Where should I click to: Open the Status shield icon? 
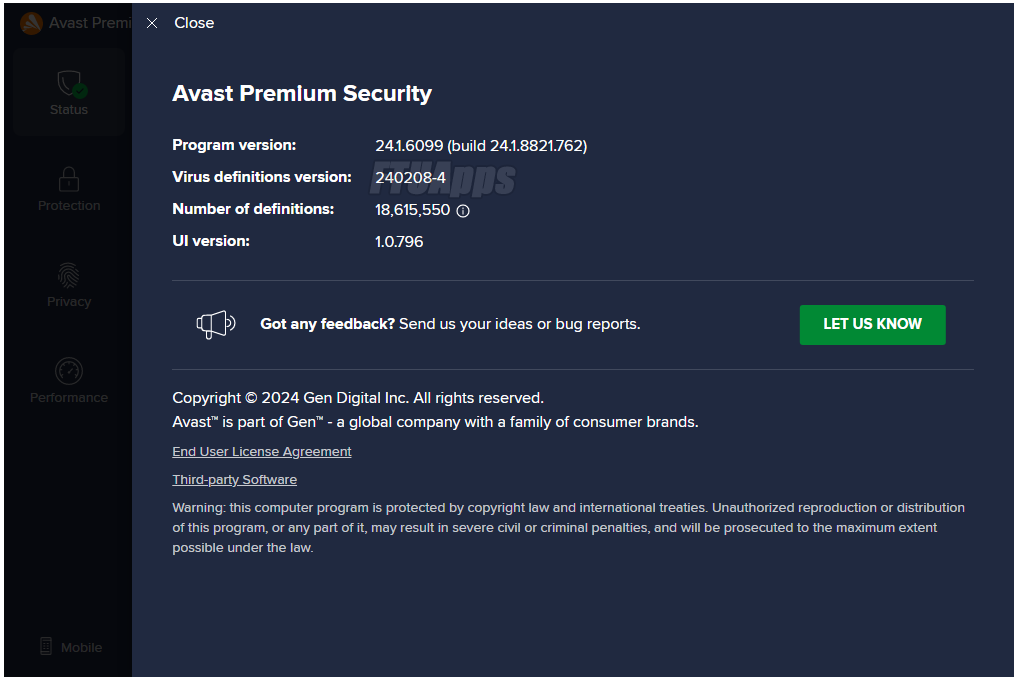(71, 84)
